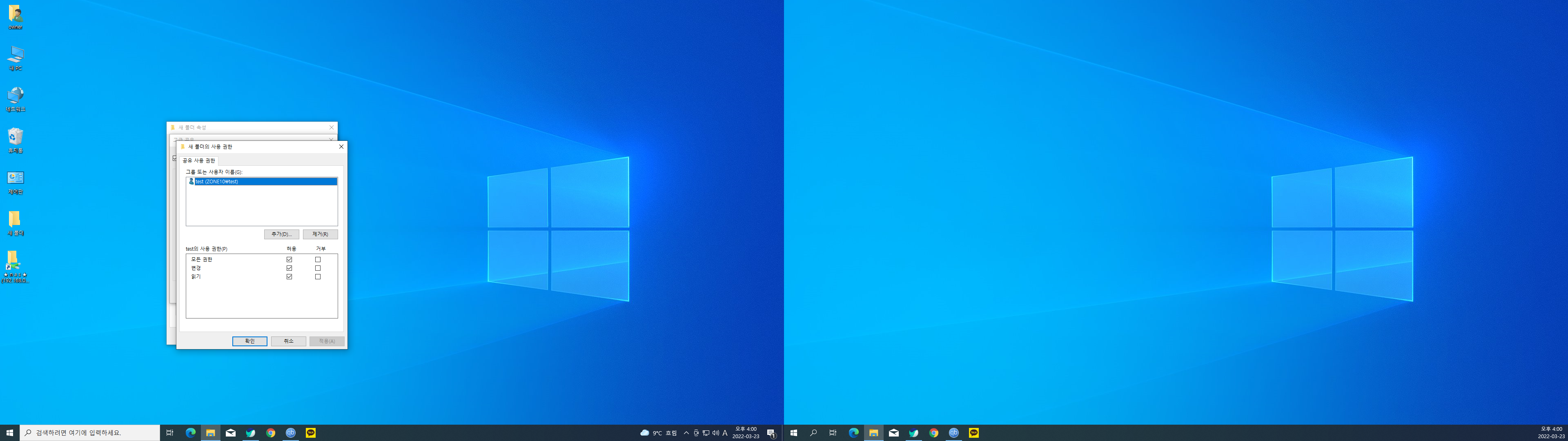Click Task View on primary taskbar
The height and width of the screenshot is (441, 1568).
170,433
